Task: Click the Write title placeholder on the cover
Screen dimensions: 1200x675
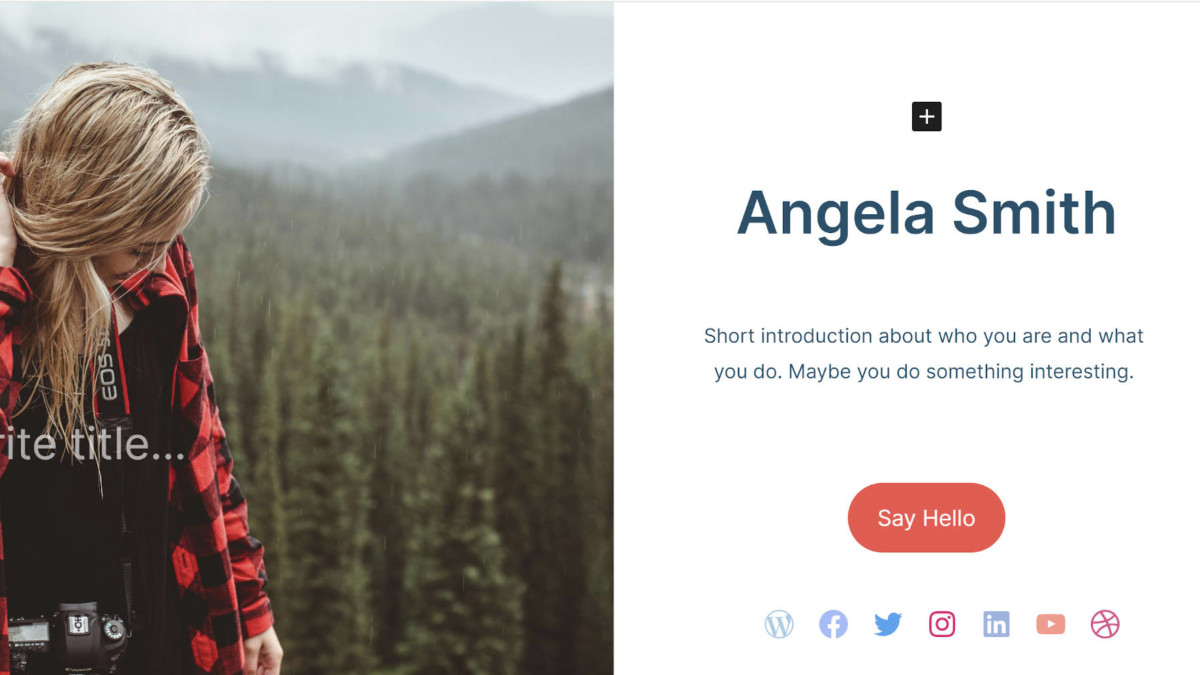Action: [x=92, y=445]
